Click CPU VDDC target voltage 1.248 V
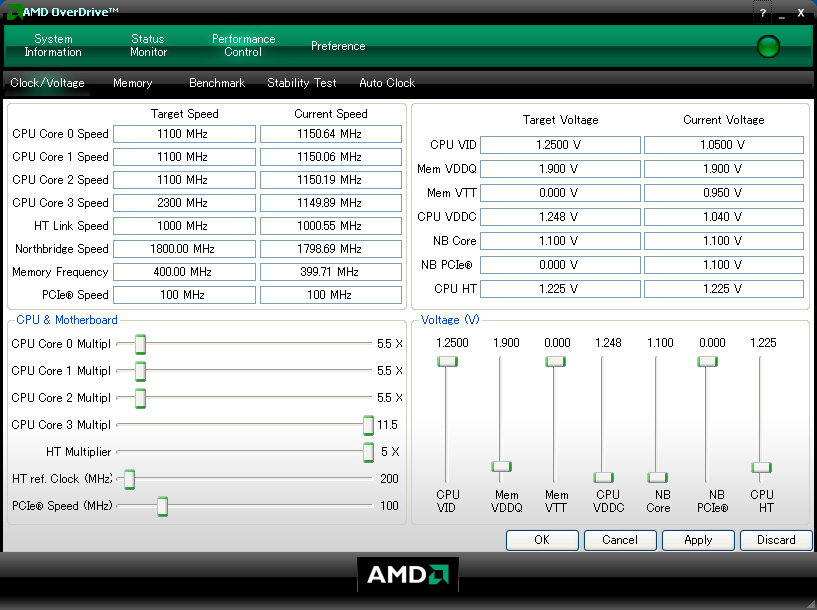The image size is (817, 610). click(x=560, y=217)
